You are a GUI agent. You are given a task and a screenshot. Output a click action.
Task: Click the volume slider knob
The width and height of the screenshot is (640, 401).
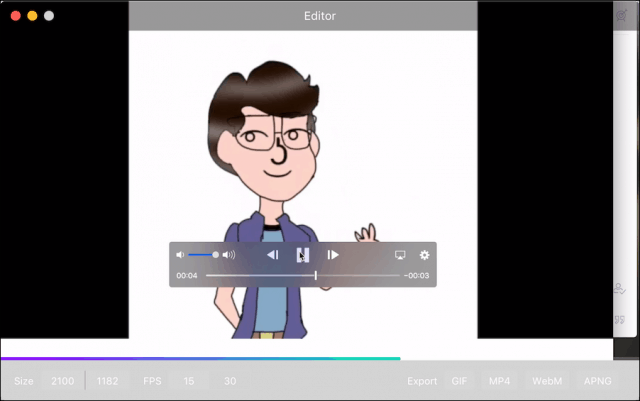click(x=216, y=255)
